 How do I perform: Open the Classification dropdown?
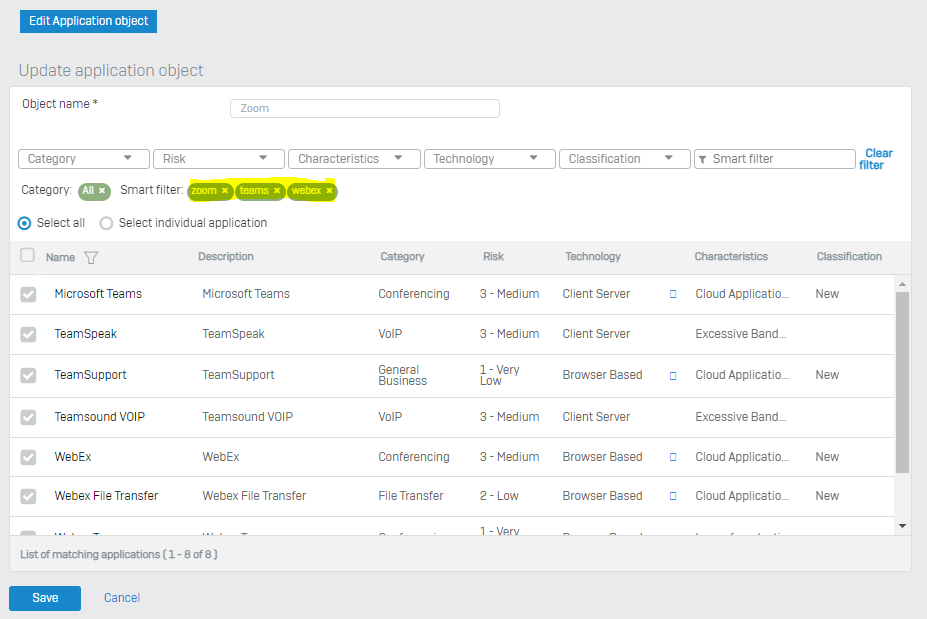click(625, 158)
